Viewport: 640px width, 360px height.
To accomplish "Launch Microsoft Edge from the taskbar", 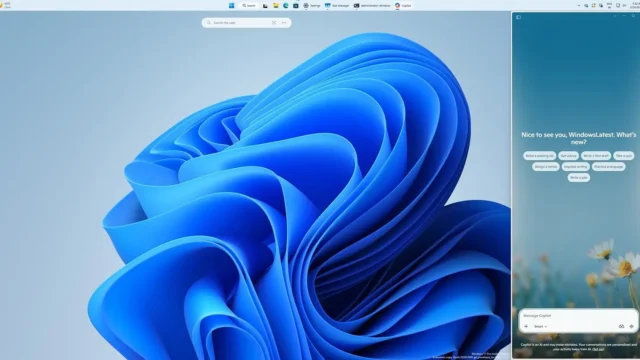I will point(286,5).
